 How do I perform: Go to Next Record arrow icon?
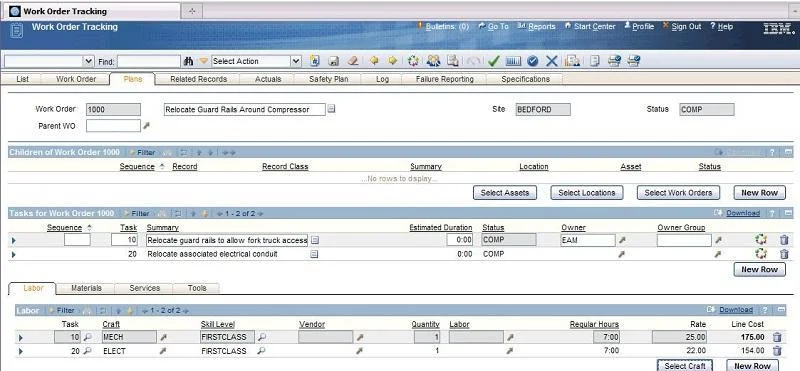[392, 61]
